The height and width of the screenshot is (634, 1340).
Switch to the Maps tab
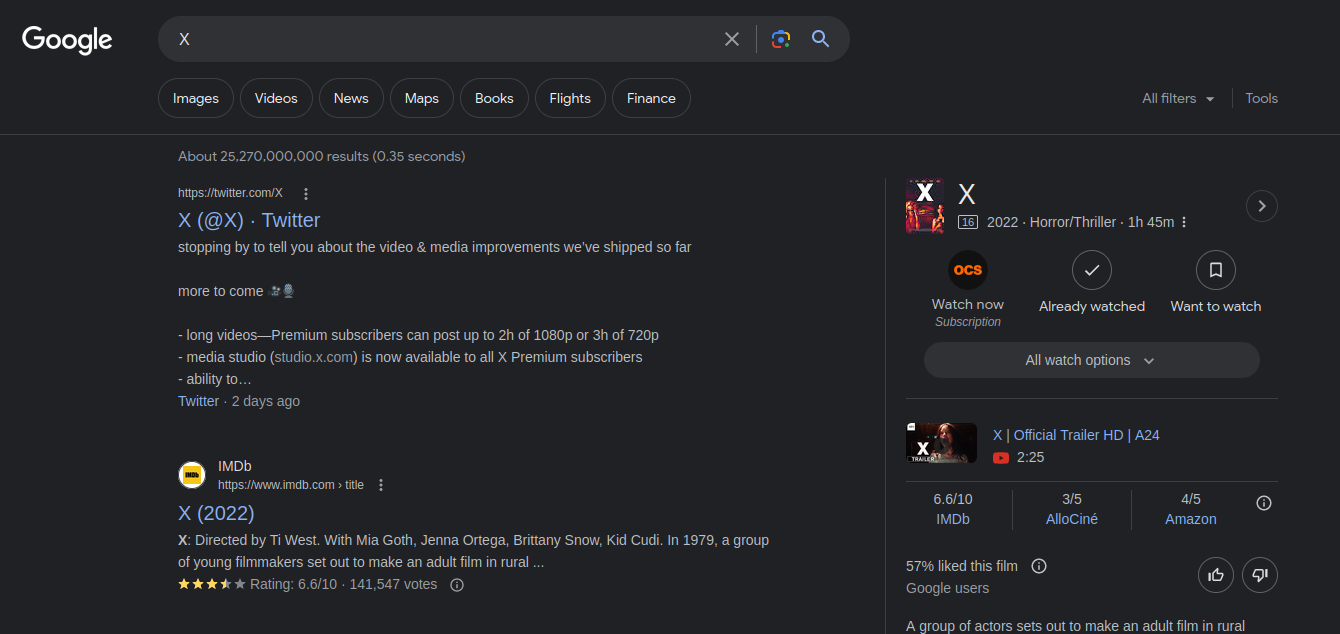click(422, 98)
